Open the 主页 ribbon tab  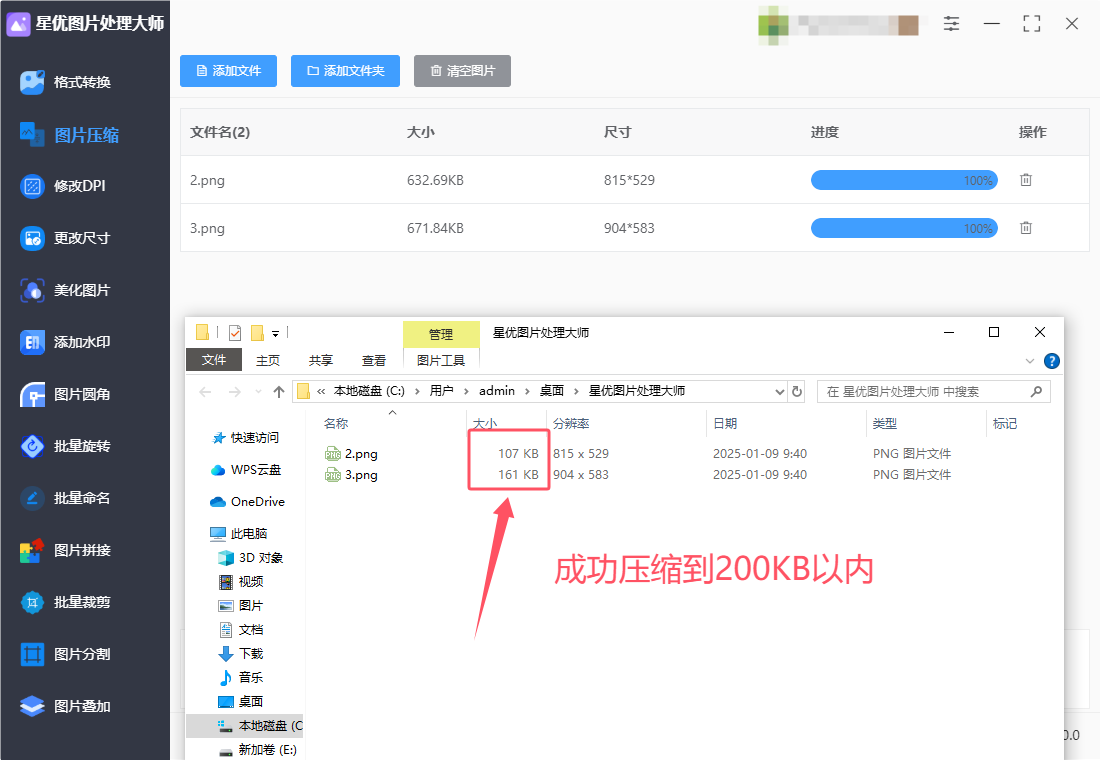[268, 360]
